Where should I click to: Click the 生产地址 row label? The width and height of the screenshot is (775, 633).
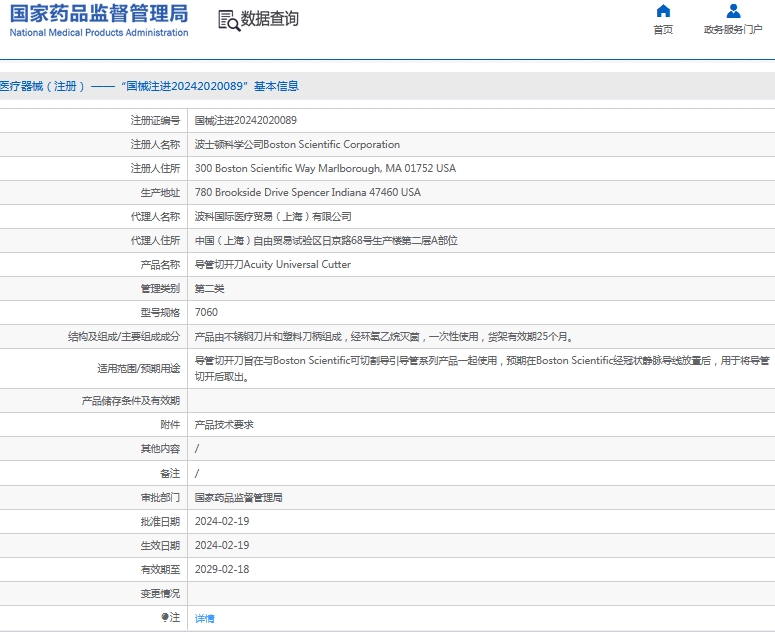click(x=160, y=192)
